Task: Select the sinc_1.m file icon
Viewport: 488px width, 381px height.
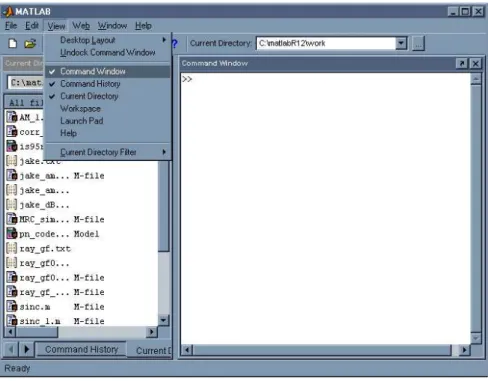Action: click(x=12, y=321)
